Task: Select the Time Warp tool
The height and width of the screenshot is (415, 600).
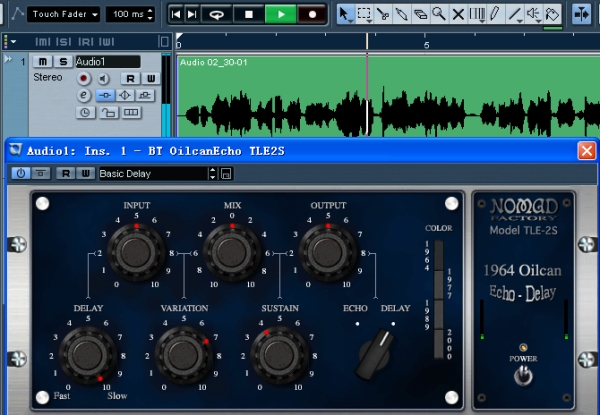Action: point(477,14)
